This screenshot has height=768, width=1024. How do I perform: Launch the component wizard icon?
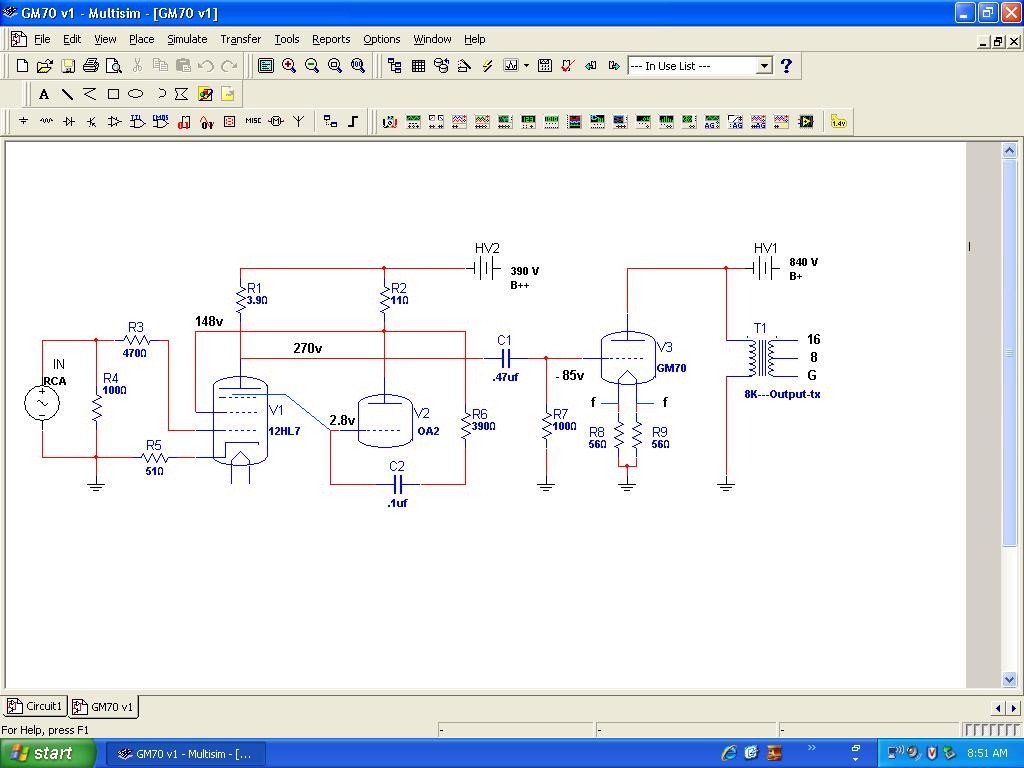[464, 66]
